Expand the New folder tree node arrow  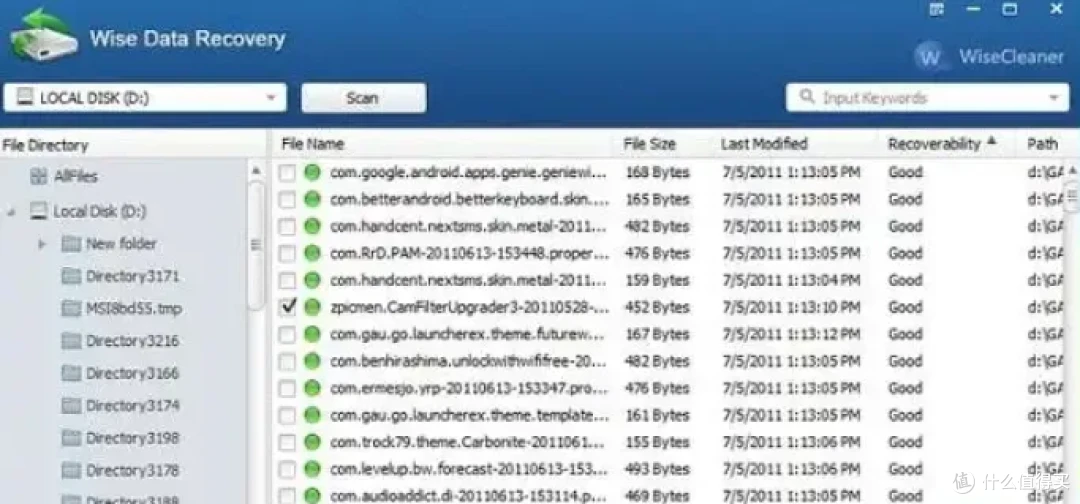tap(42, 244)
